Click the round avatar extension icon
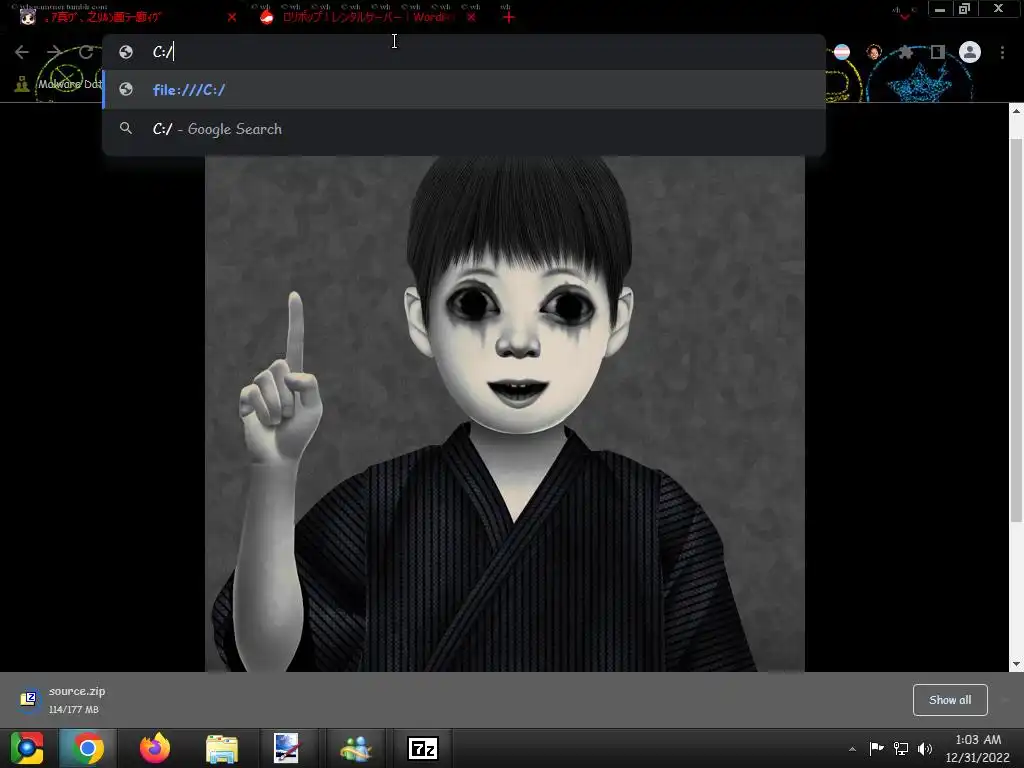This screenshot has width=1024, height=768. 874,52
